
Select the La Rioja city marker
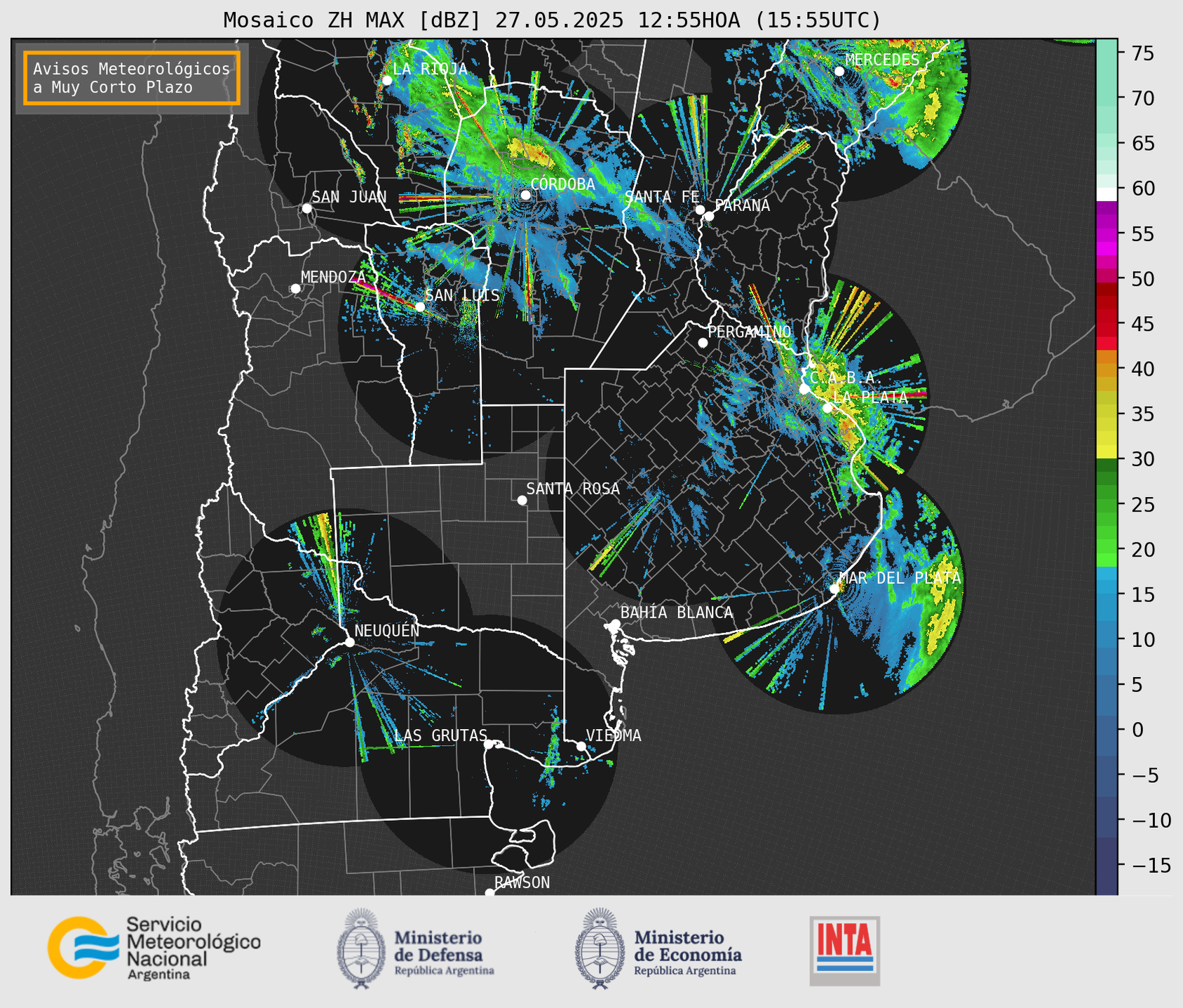point(387,81)
